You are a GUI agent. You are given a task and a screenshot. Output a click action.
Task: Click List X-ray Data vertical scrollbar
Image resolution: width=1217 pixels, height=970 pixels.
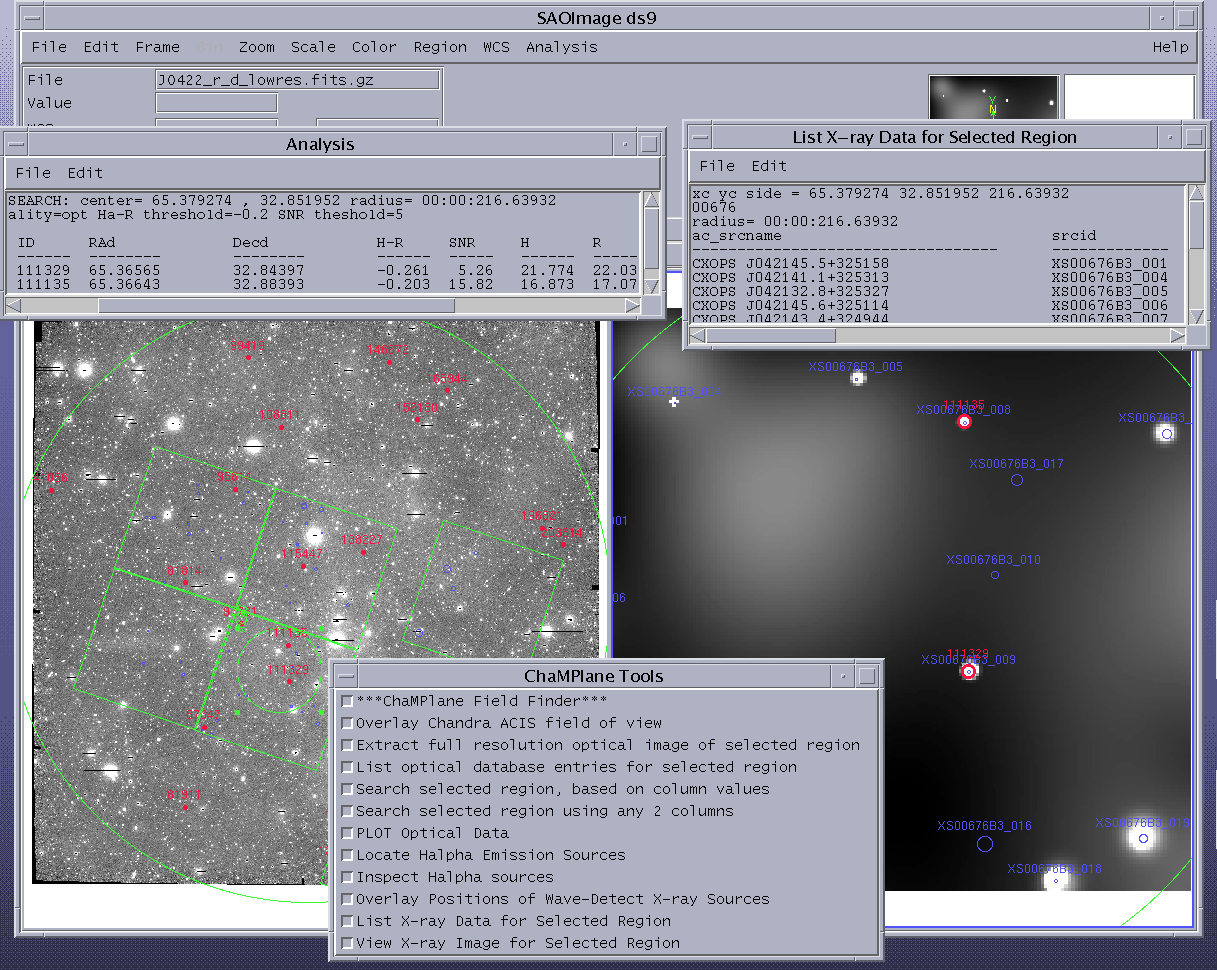tap(1197, 255)
